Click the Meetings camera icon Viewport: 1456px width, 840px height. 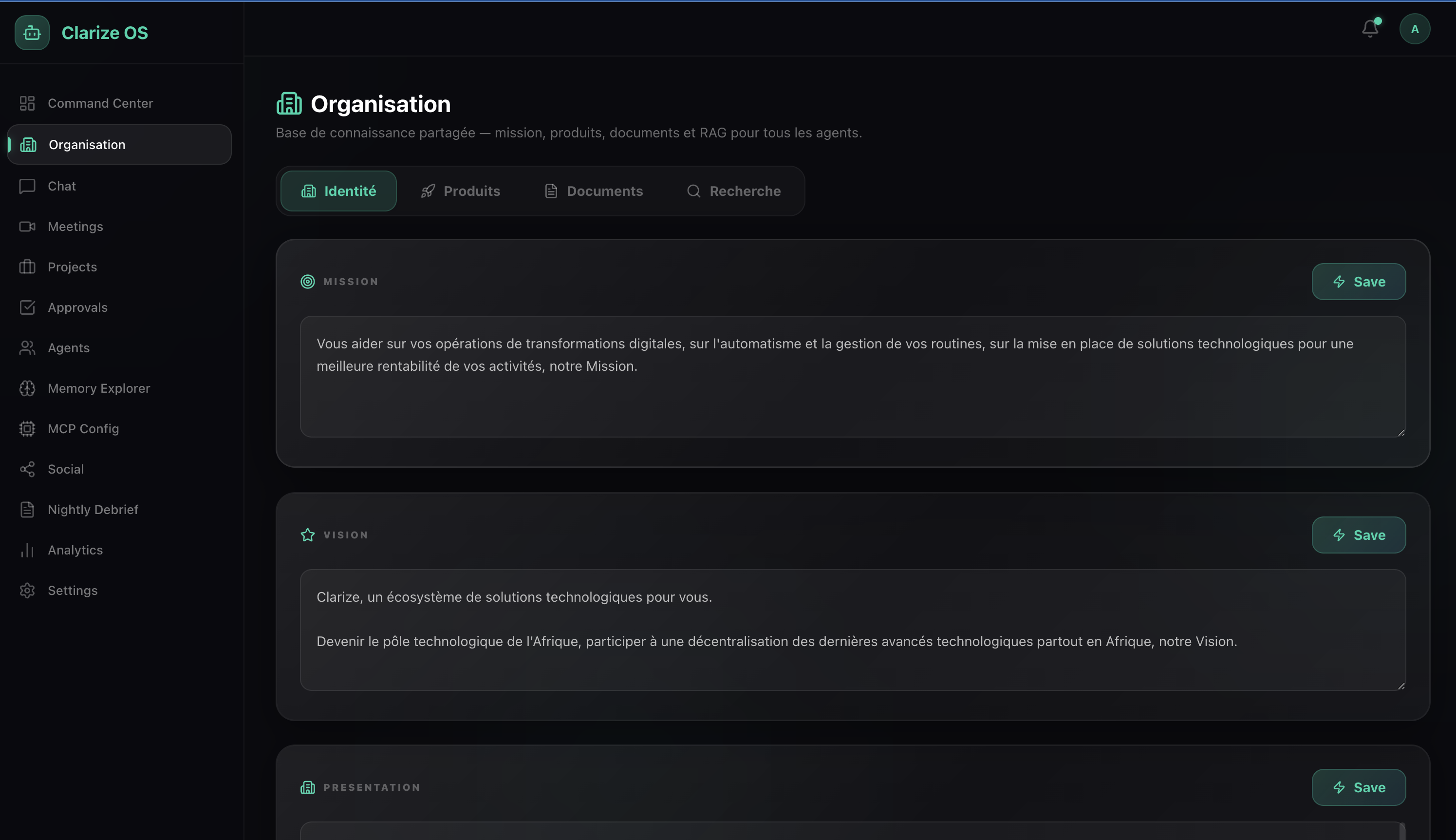point(27,227)
